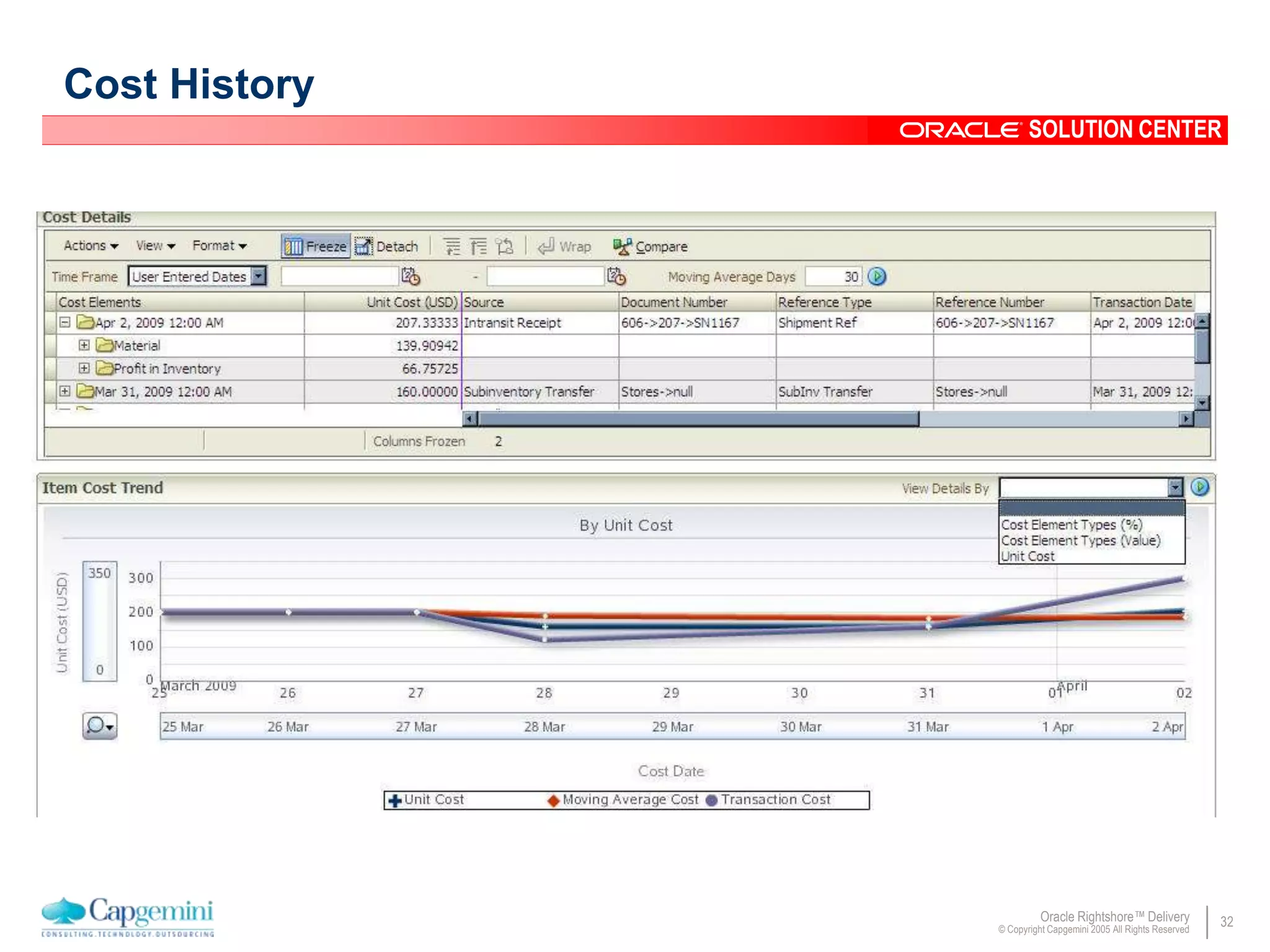Click 31 Mar on the time range bar

click(x=928, y=726)
